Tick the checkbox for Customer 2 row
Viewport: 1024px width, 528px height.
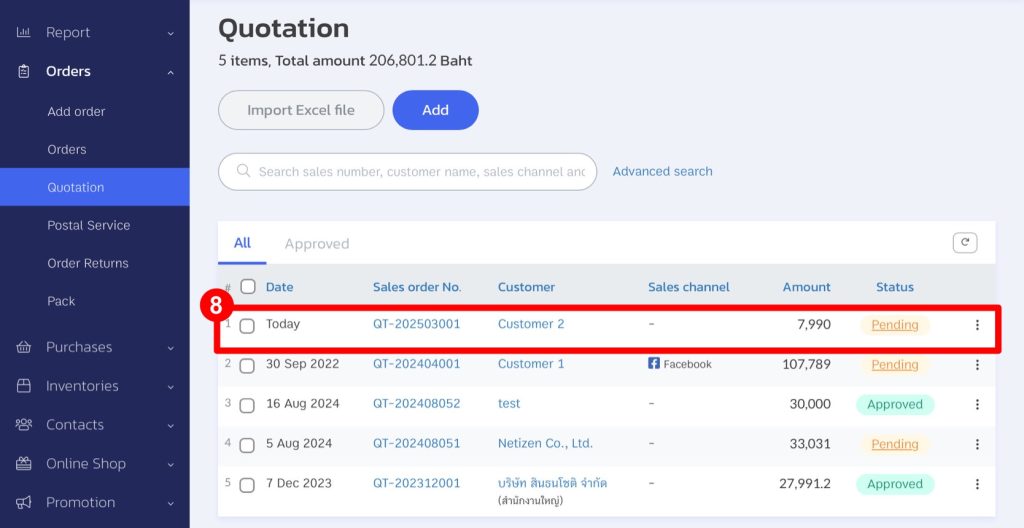pyautogui.click(x=247, y=325)
